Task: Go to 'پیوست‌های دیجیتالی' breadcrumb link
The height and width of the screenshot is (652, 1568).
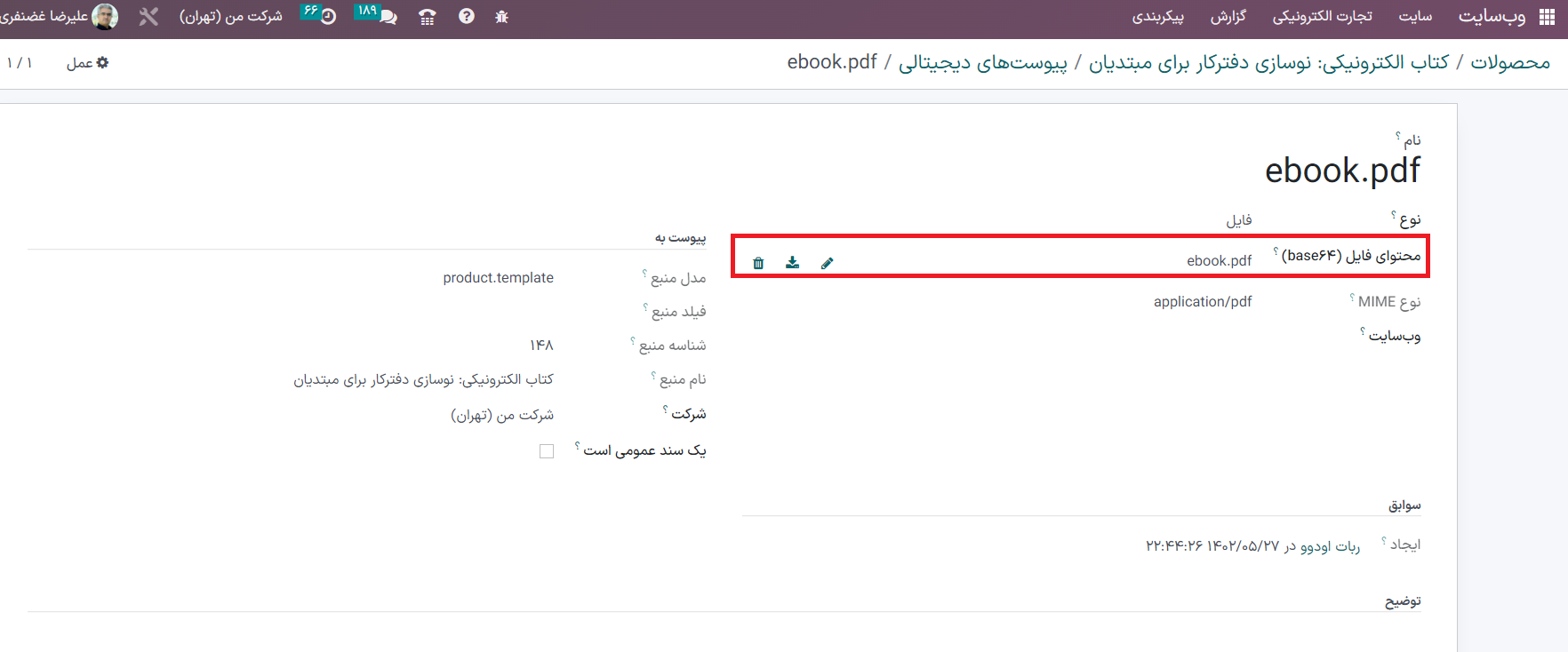Action: coord(982,62)
